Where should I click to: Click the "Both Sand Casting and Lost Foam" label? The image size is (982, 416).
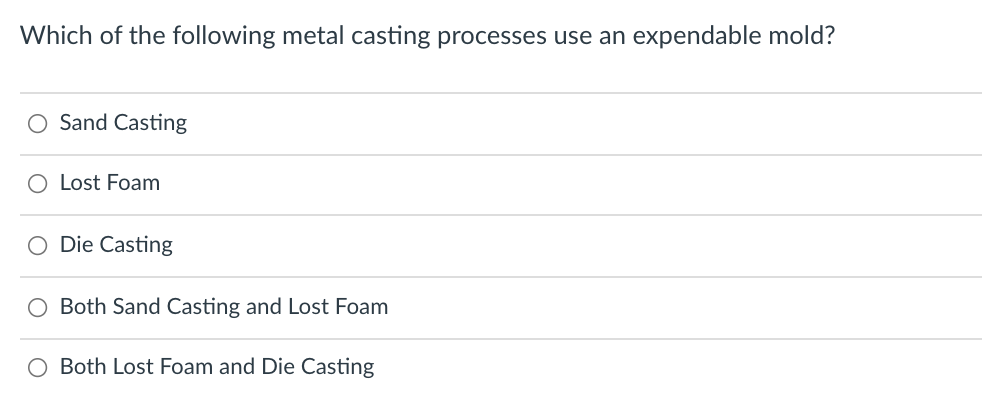click(224, 306)
